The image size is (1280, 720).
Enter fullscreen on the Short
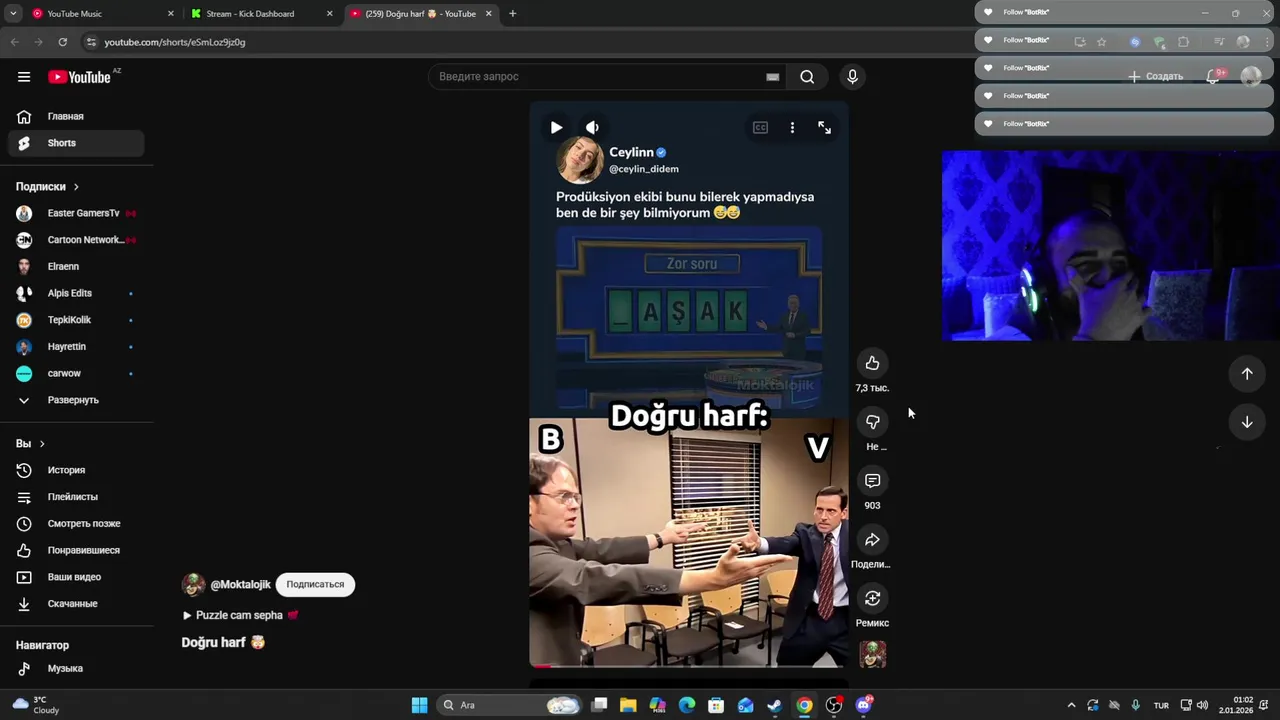824,127
